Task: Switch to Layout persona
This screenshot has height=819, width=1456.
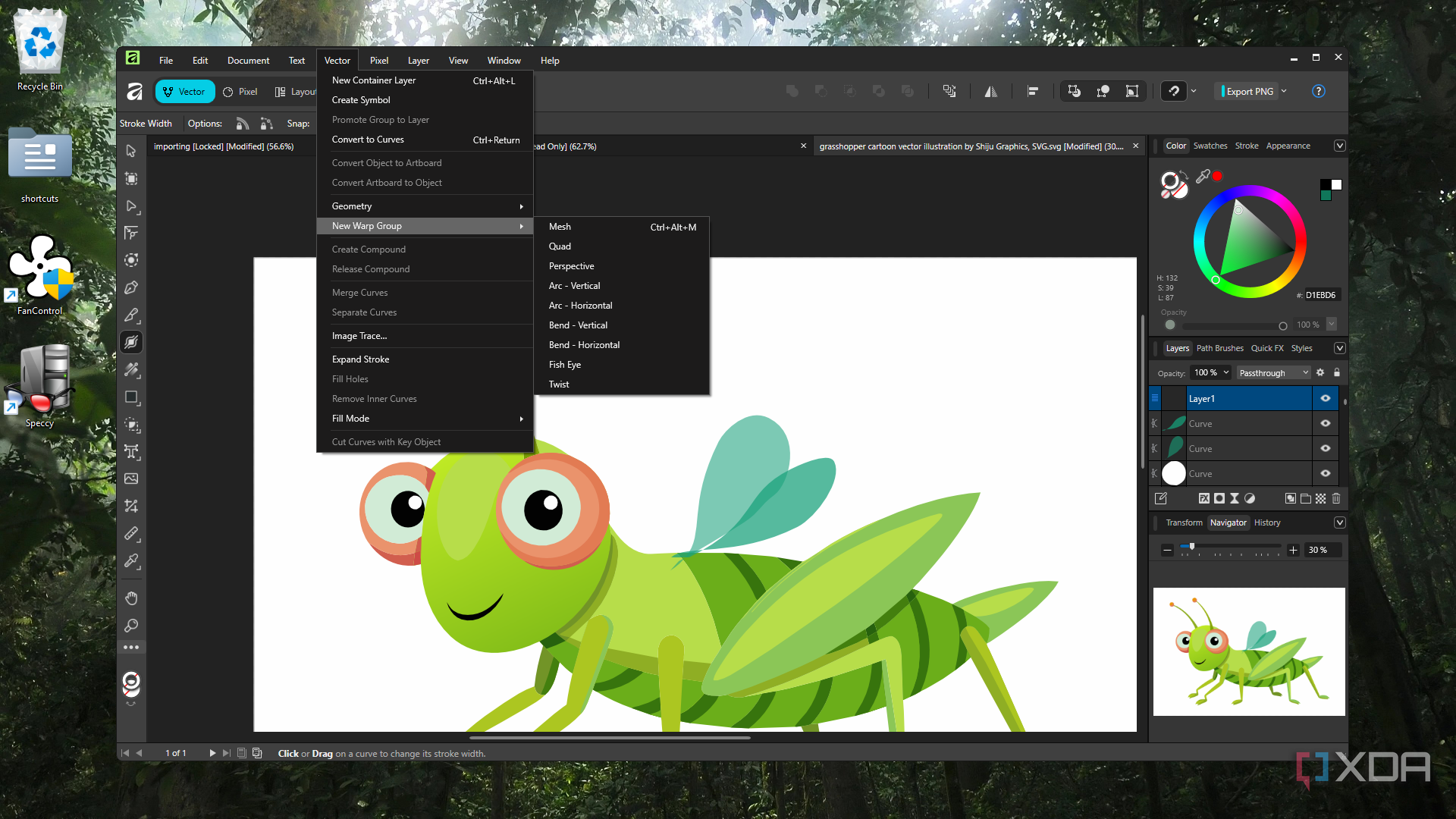Action: point(296,91)
